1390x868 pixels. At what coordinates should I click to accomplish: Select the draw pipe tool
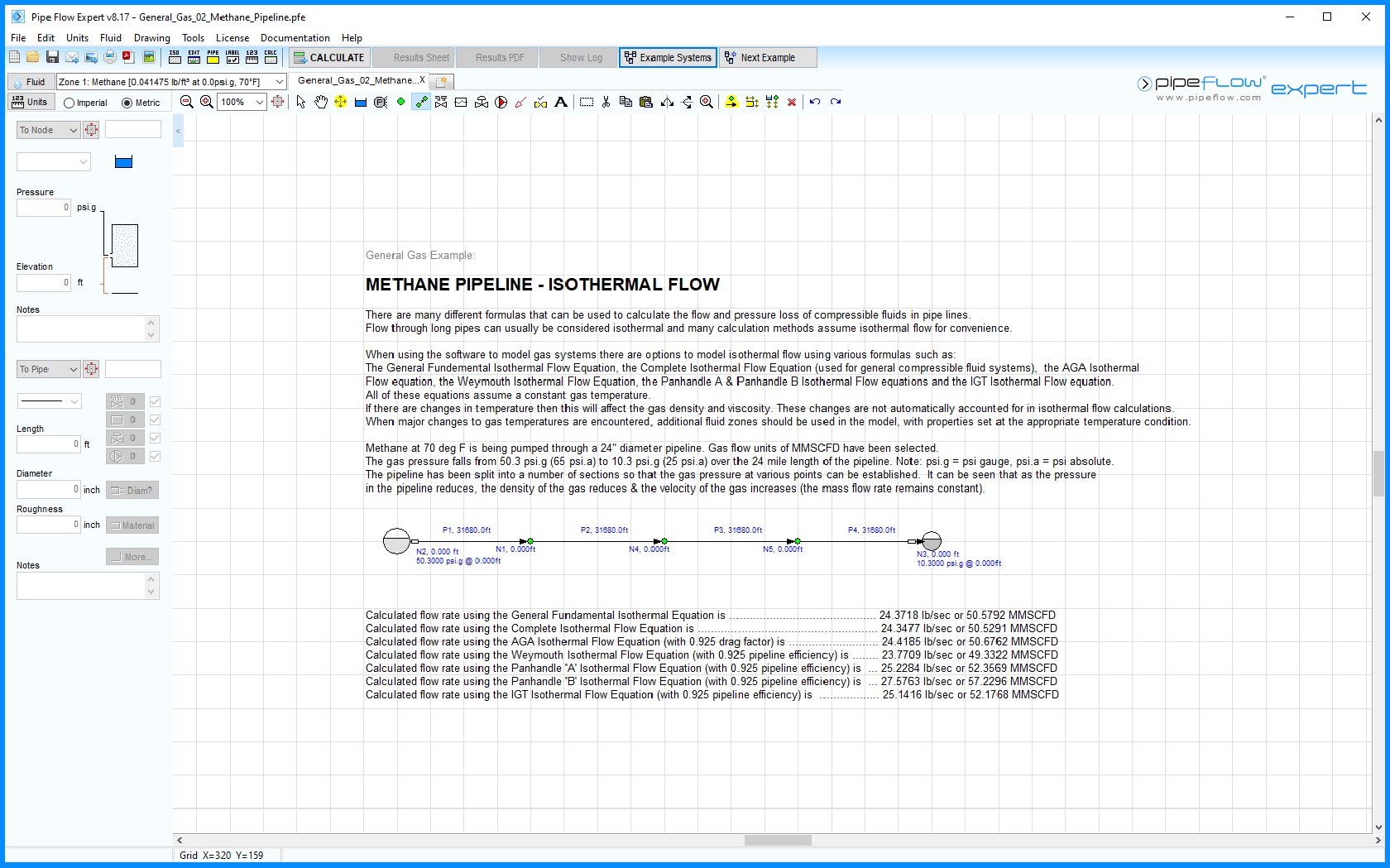click(x=421, y=102)
